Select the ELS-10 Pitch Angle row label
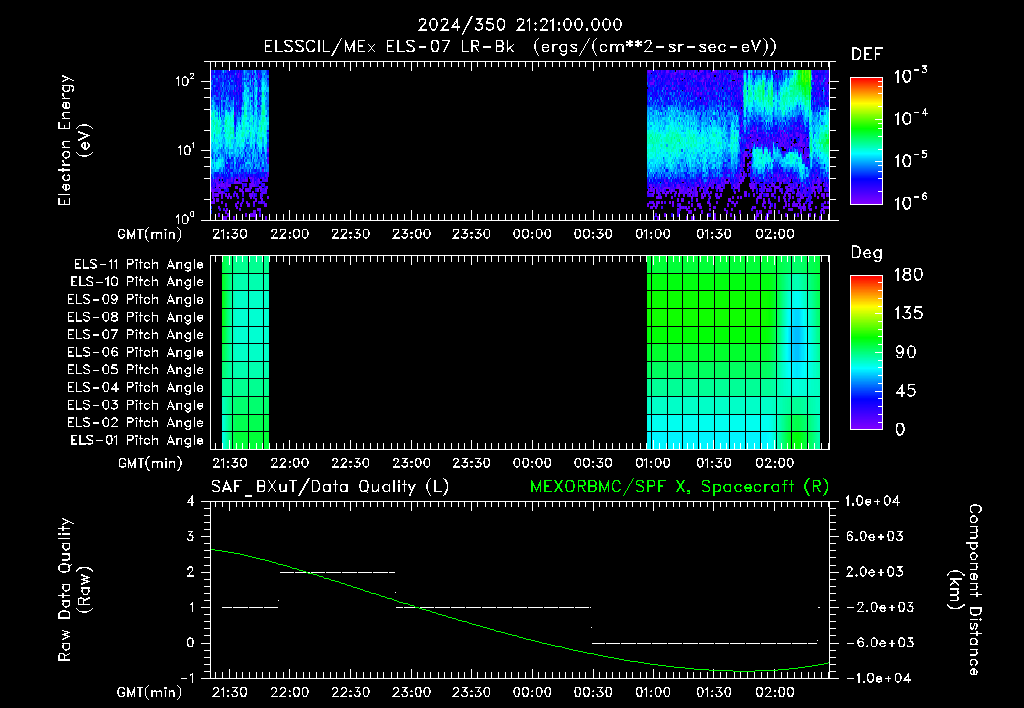 pos(137,282)
